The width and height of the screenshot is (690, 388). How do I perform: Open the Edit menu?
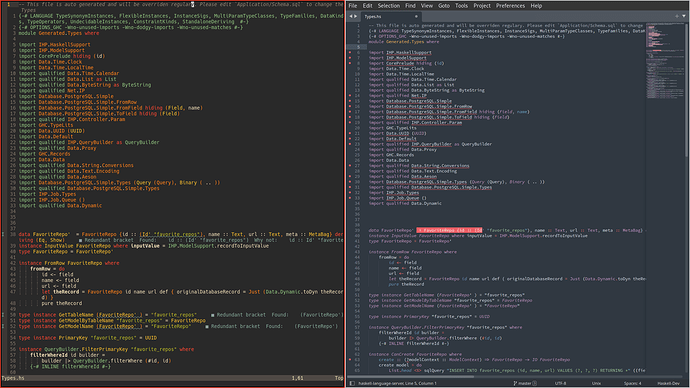pos(367,6)
